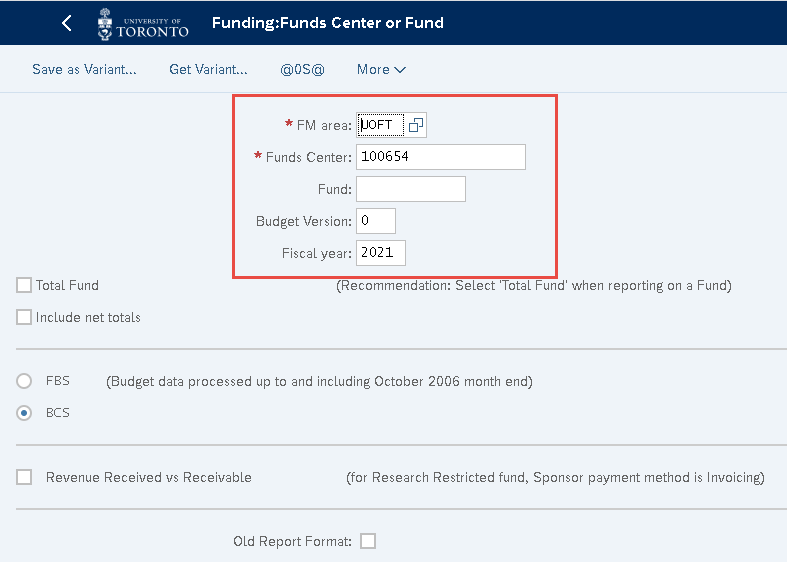Click the University of Toronto logo
Screen dimensions: 787x562
pos(143,24)
